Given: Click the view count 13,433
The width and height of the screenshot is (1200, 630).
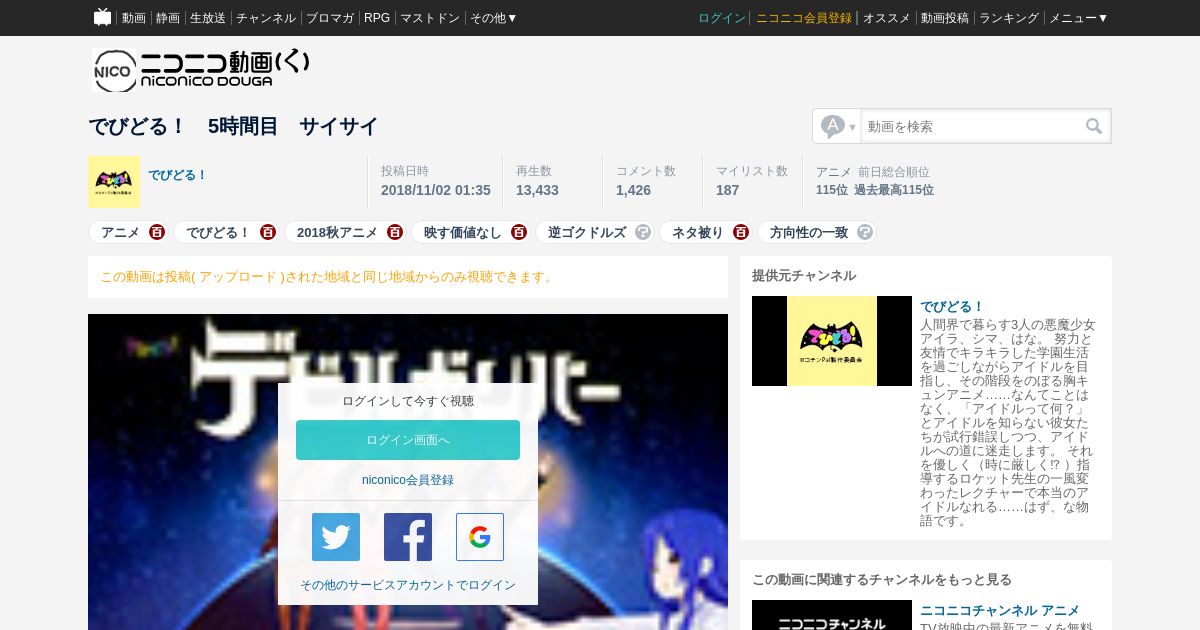Looking at the screenshot, I should point(537,190).
